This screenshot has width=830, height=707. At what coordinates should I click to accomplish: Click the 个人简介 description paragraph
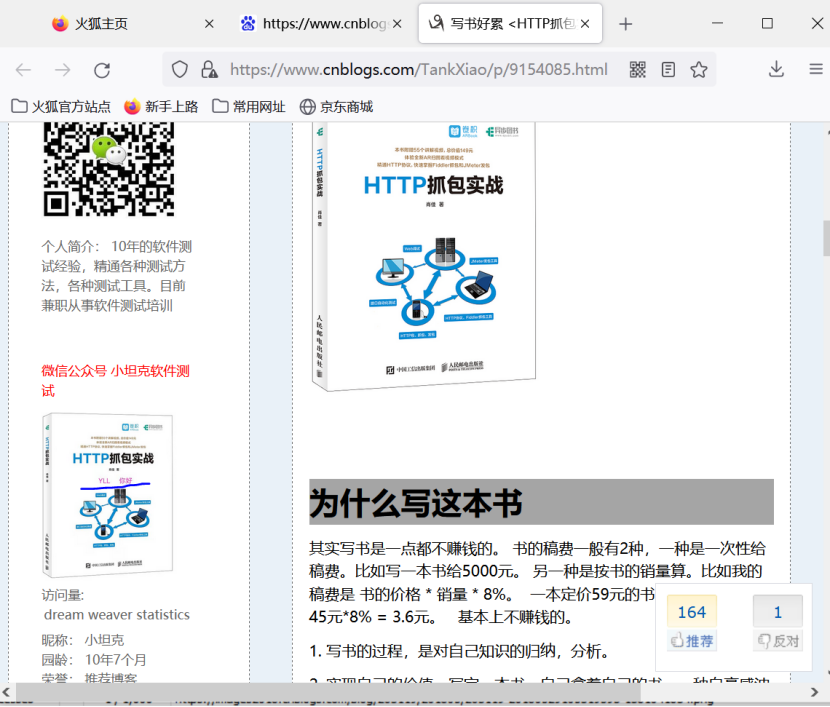(x=116, y=276)
